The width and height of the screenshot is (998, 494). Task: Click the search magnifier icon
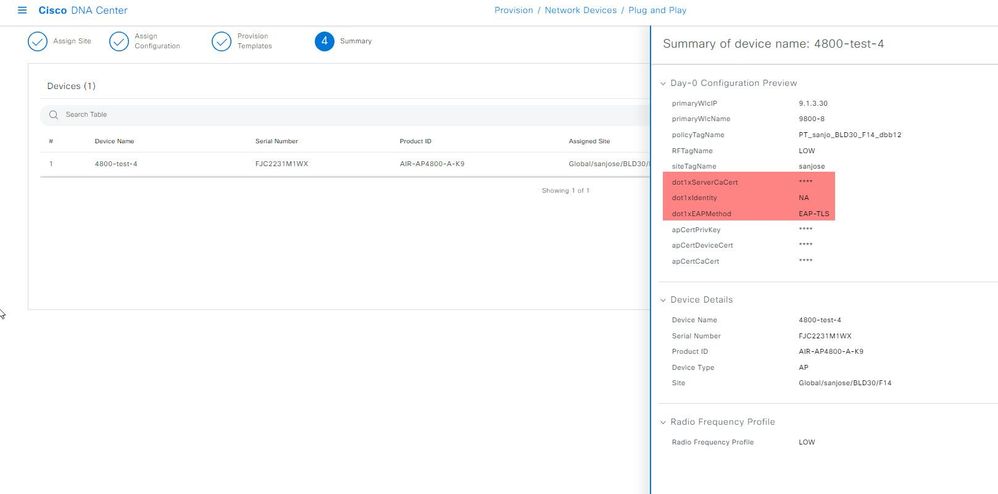[53, 115]
